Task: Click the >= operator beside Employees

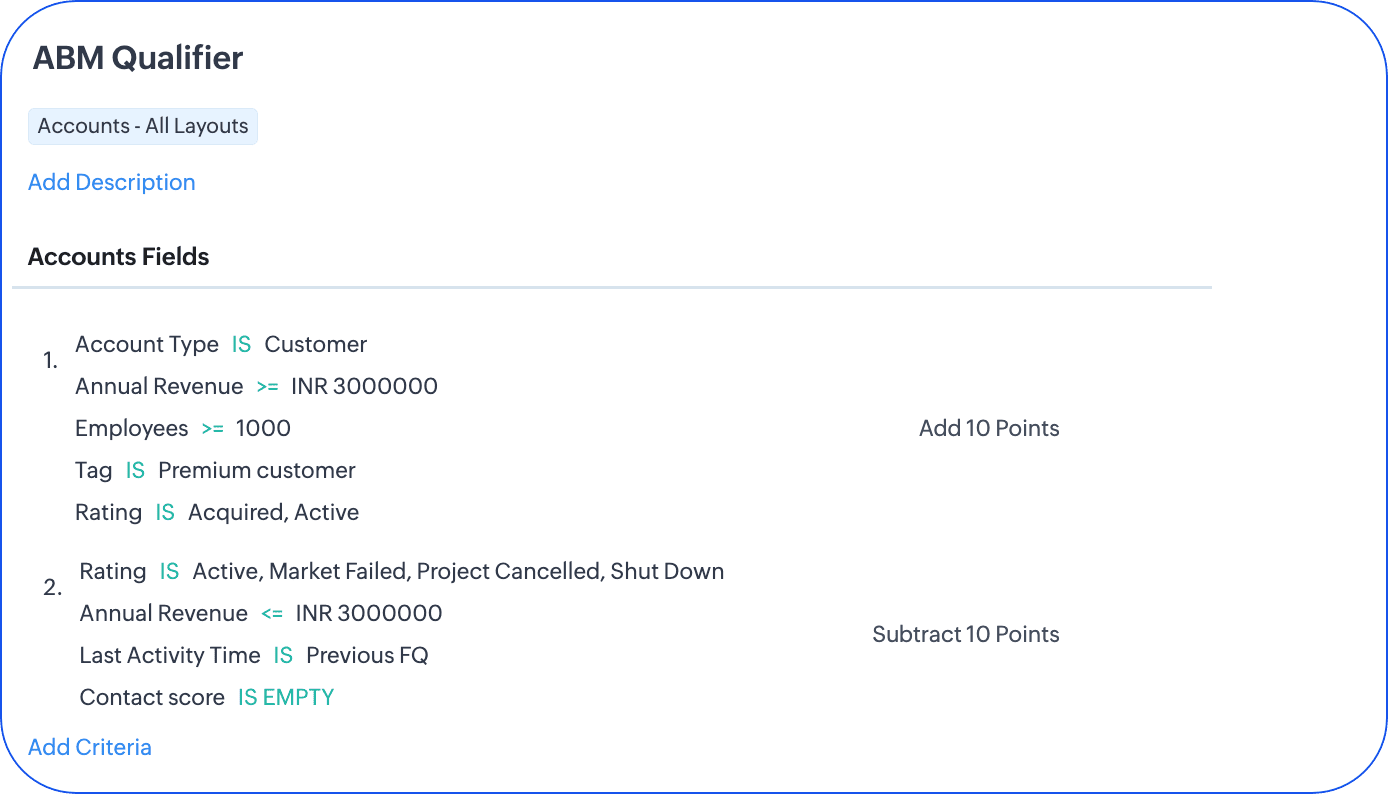Action: coord(212,428)
